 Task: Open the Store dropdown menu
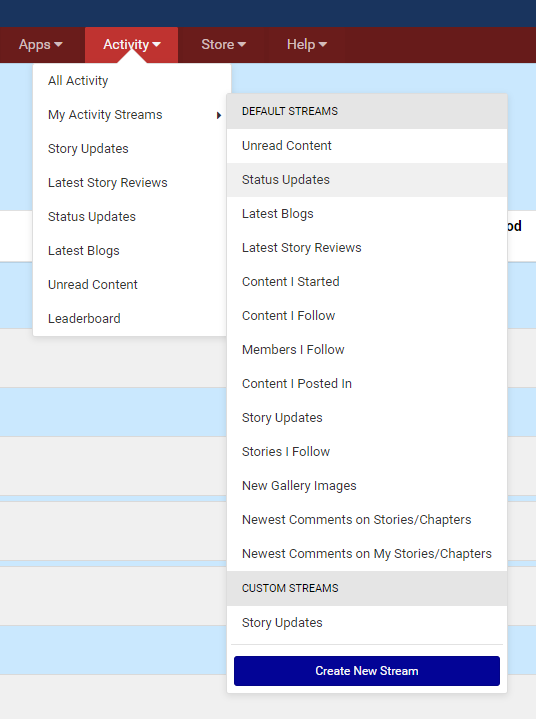tap(223, 44)
